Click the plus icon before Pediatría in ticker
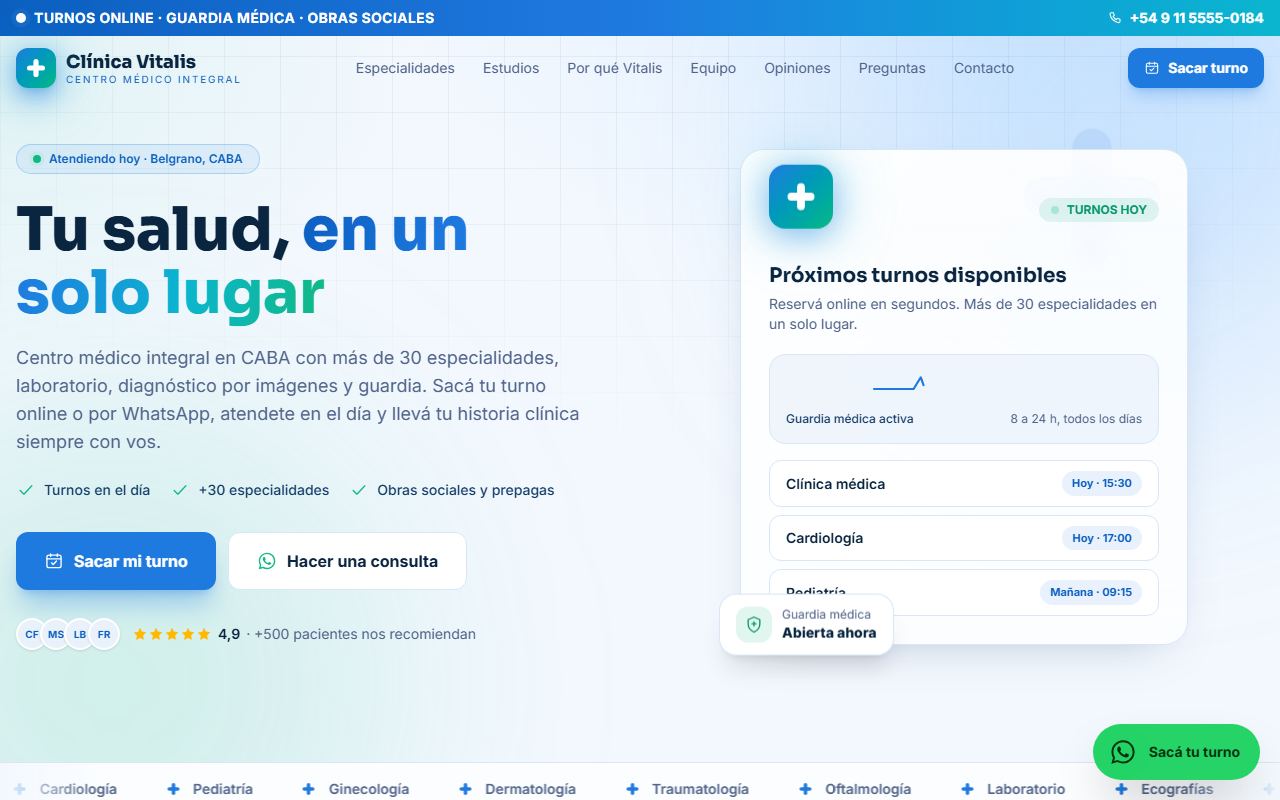This screenshot has height=800, width=1280. [173, 789]
